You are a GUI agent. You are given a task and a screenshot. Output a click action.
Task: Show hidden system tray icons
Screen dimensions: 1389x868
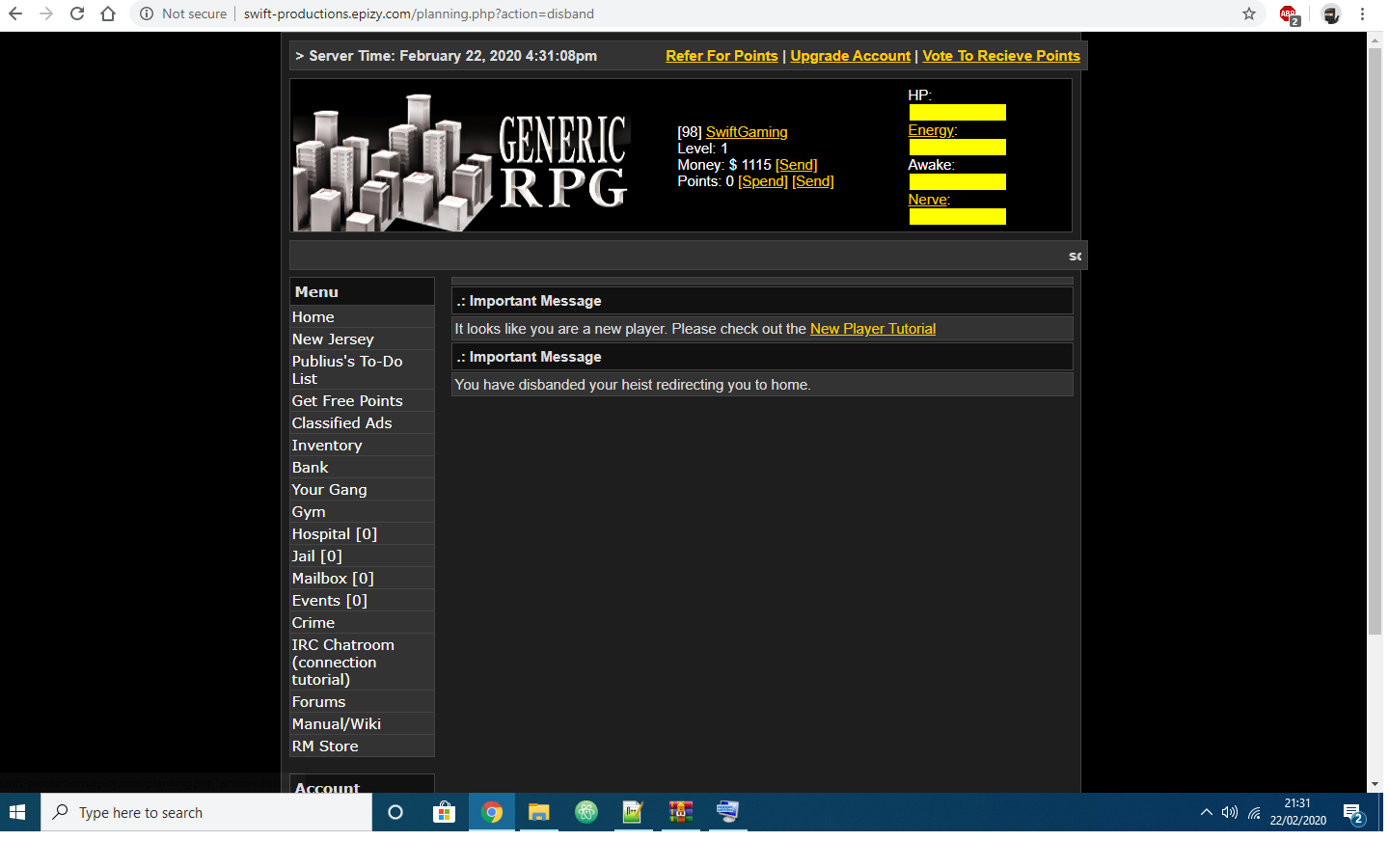point(1206,812)
